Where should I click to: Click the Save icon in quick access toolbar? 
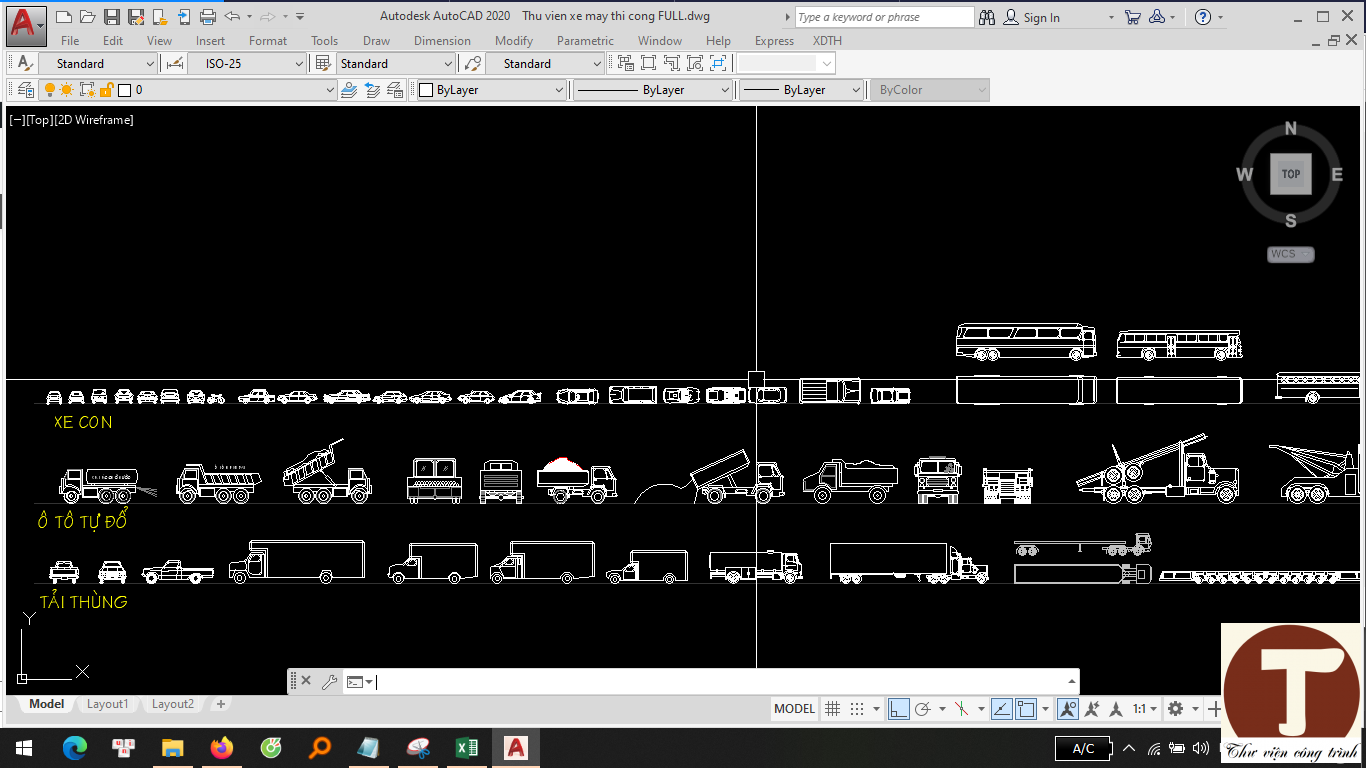pos(112,17)
